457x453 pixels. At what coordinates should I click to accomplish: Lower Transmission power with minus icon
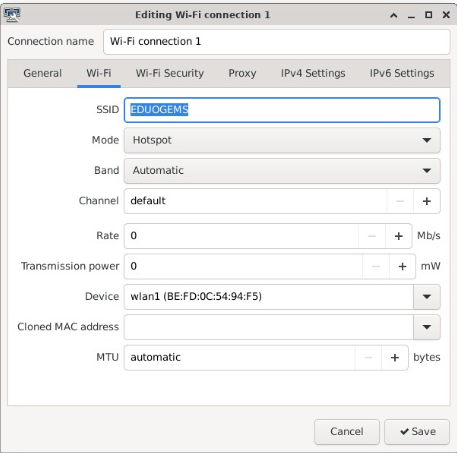376,266
